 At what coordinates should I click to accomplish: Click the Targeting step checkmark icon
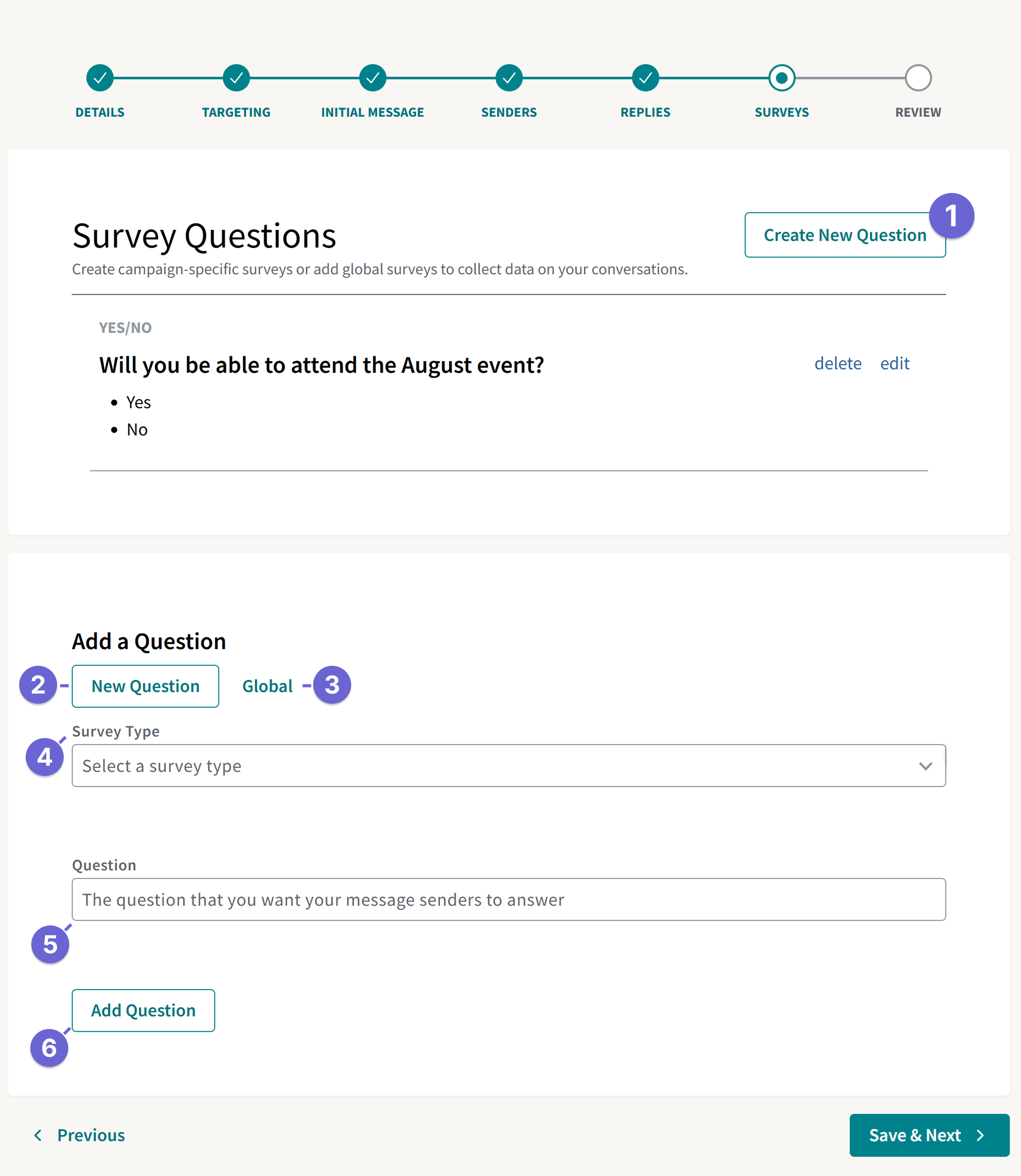tap(236, 78)
